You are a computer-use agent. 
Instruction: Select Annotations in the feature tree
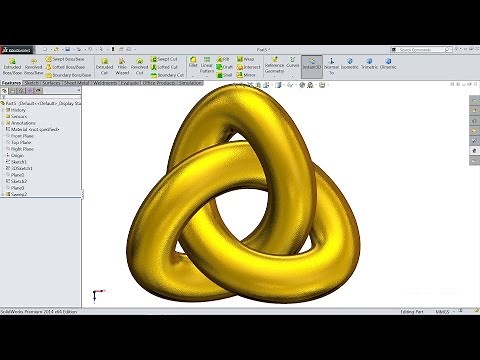click(20, 123)
